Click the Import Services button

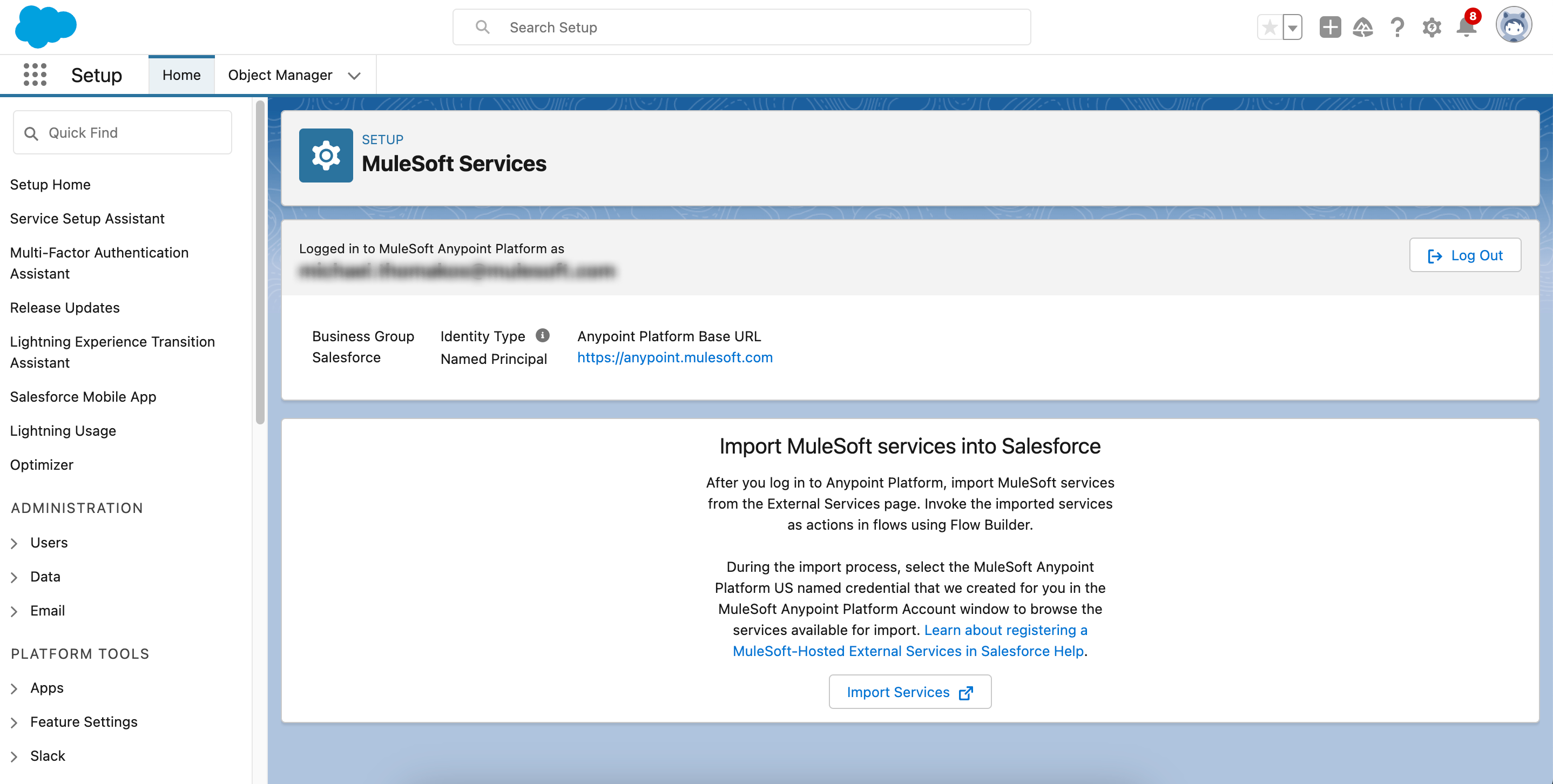tap(910, 692)
